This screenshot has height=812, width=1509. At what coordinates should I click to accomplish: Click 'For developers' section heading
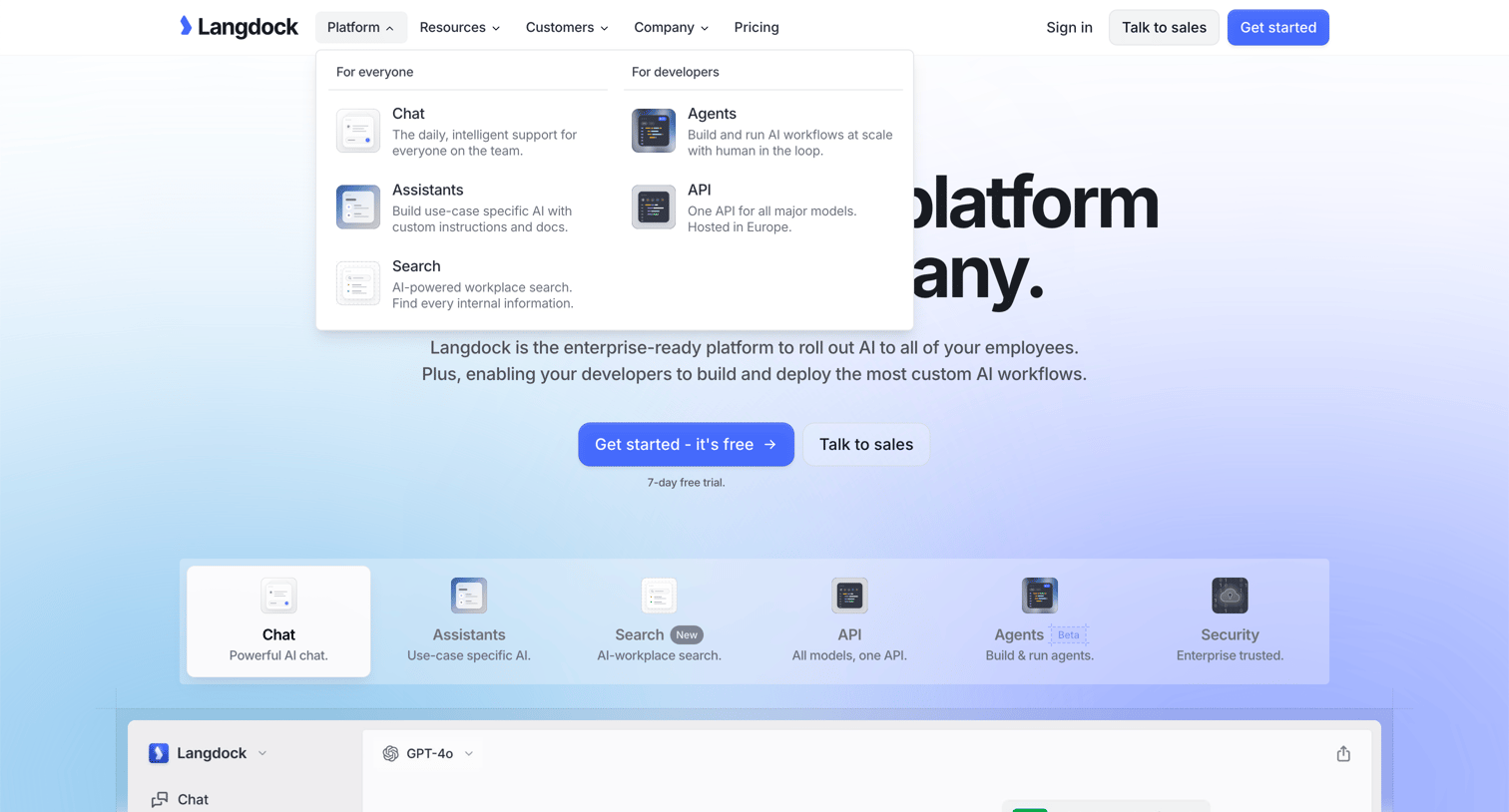coord(675,72)
